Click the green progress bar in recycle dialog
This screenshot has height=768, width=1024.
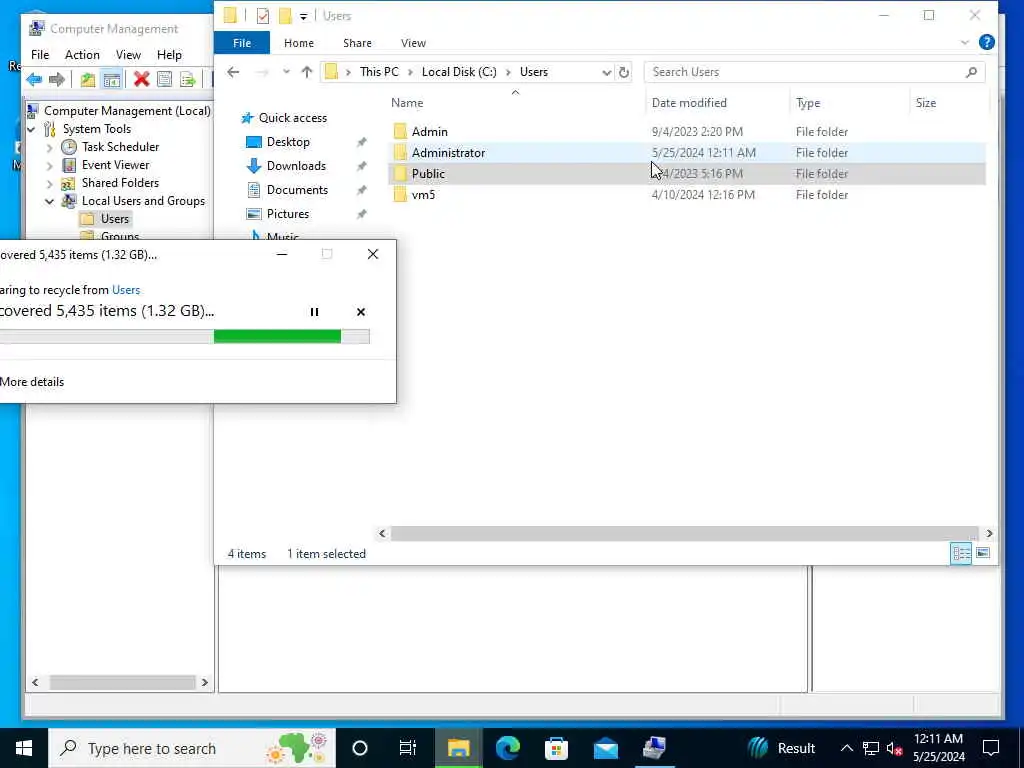(277, 336)
